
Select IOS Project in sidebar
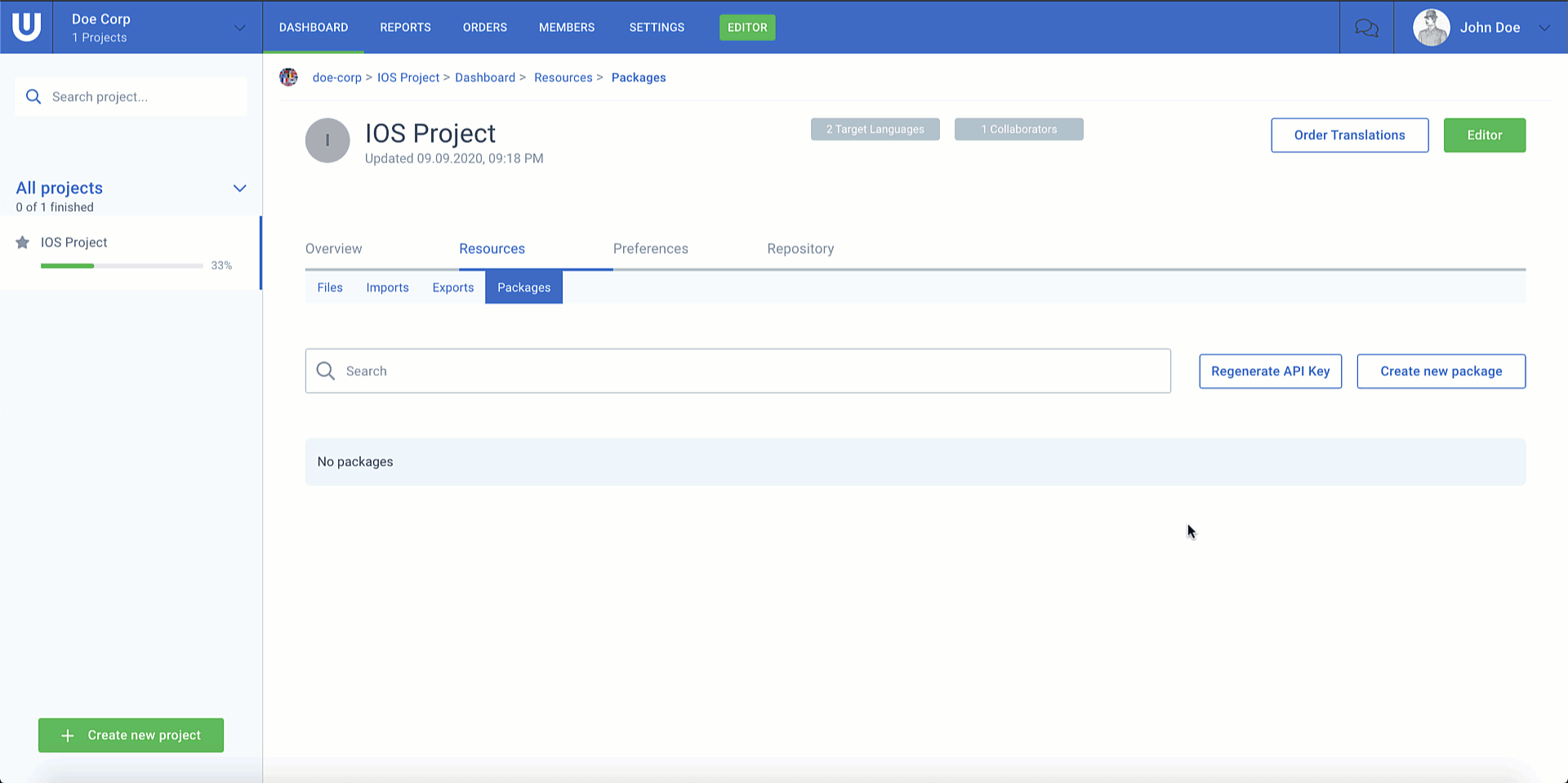tap(130, 252)
